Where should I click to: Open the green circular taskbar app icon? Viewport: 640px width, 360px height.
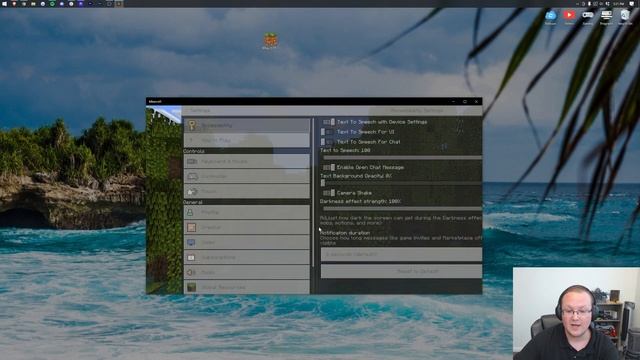52,4
